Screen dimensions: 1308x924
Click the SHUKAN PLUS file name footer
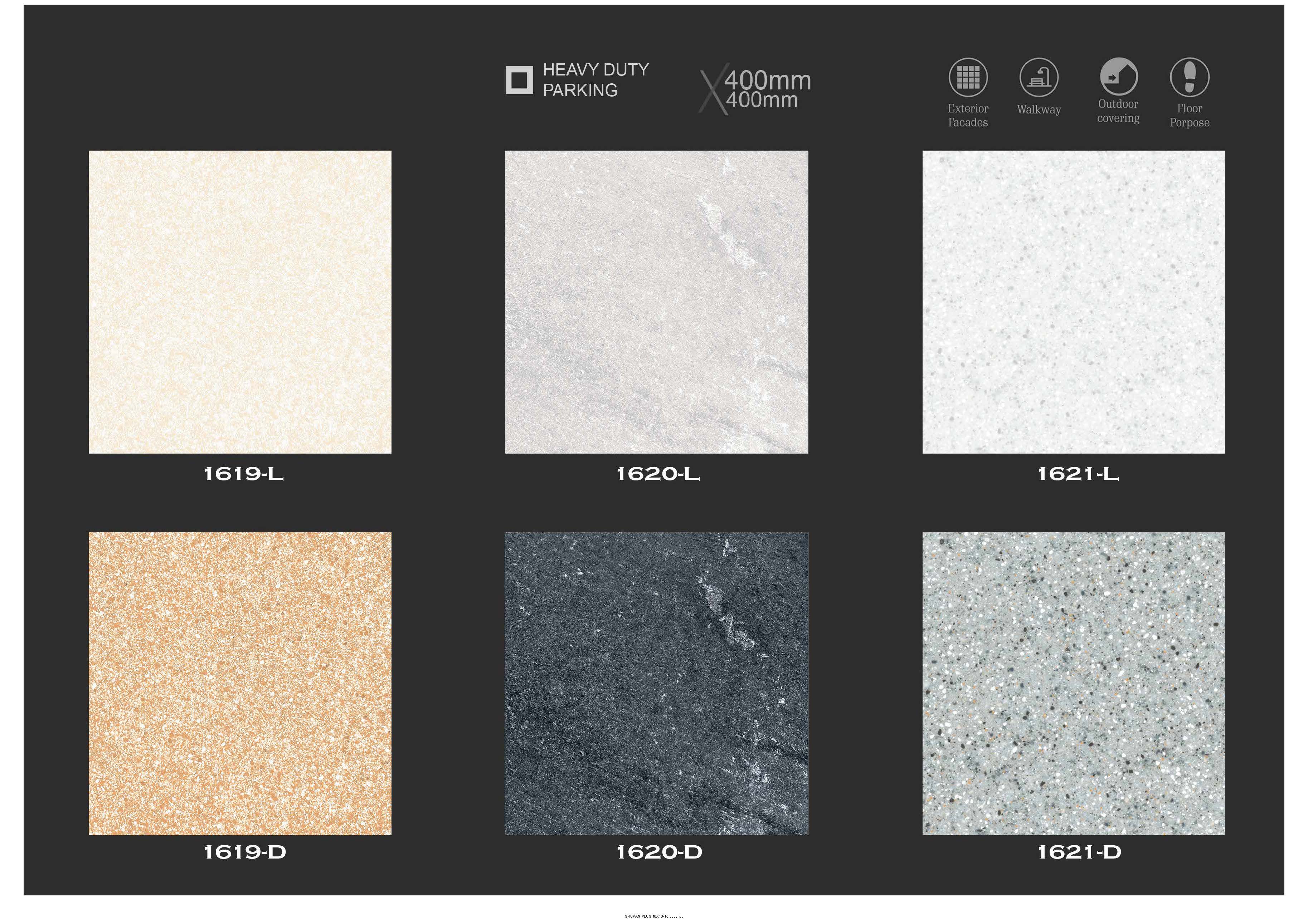(x=654, y=916)
